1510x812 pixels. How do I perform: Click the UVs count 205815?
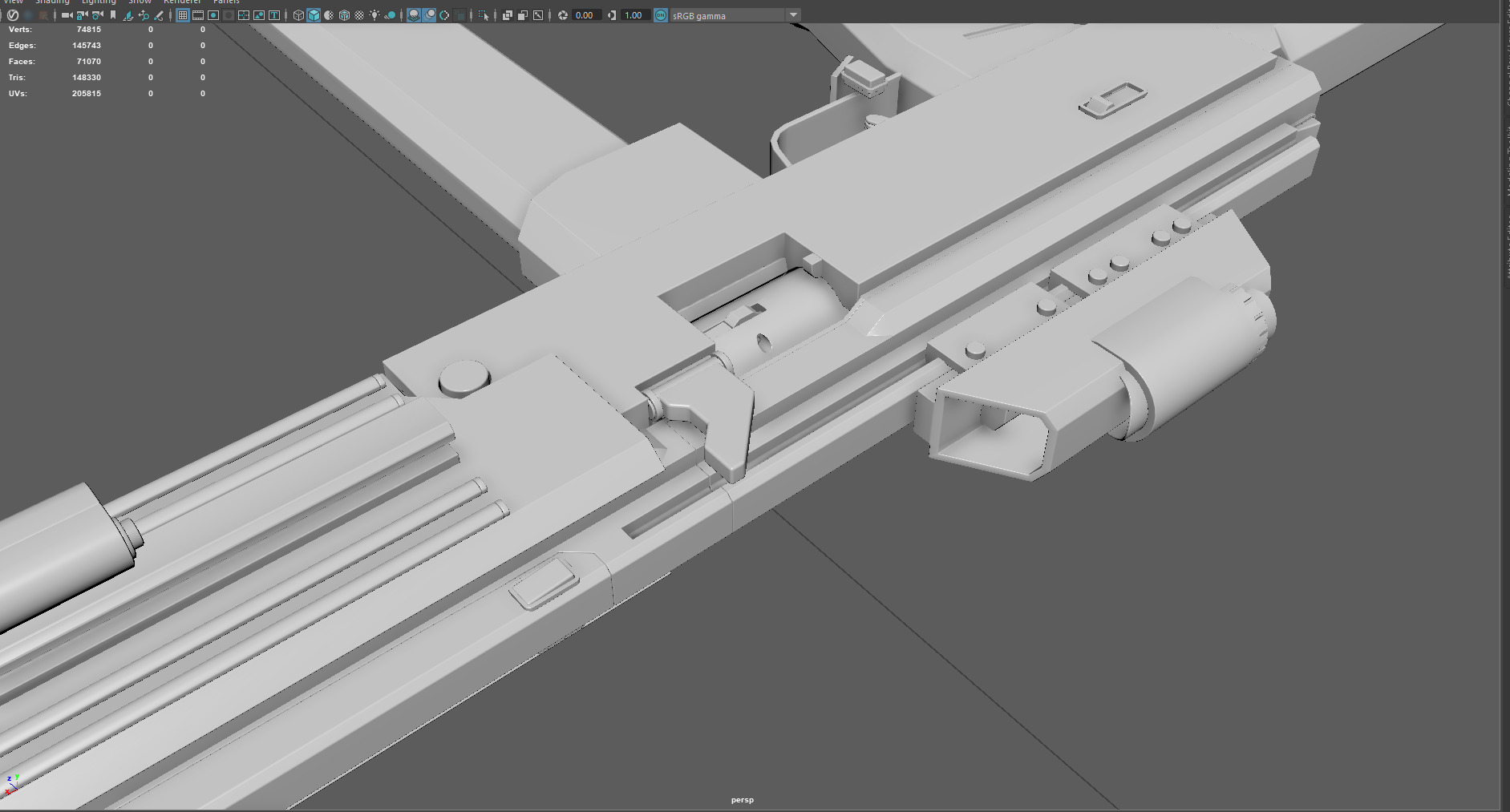point(87,94)
